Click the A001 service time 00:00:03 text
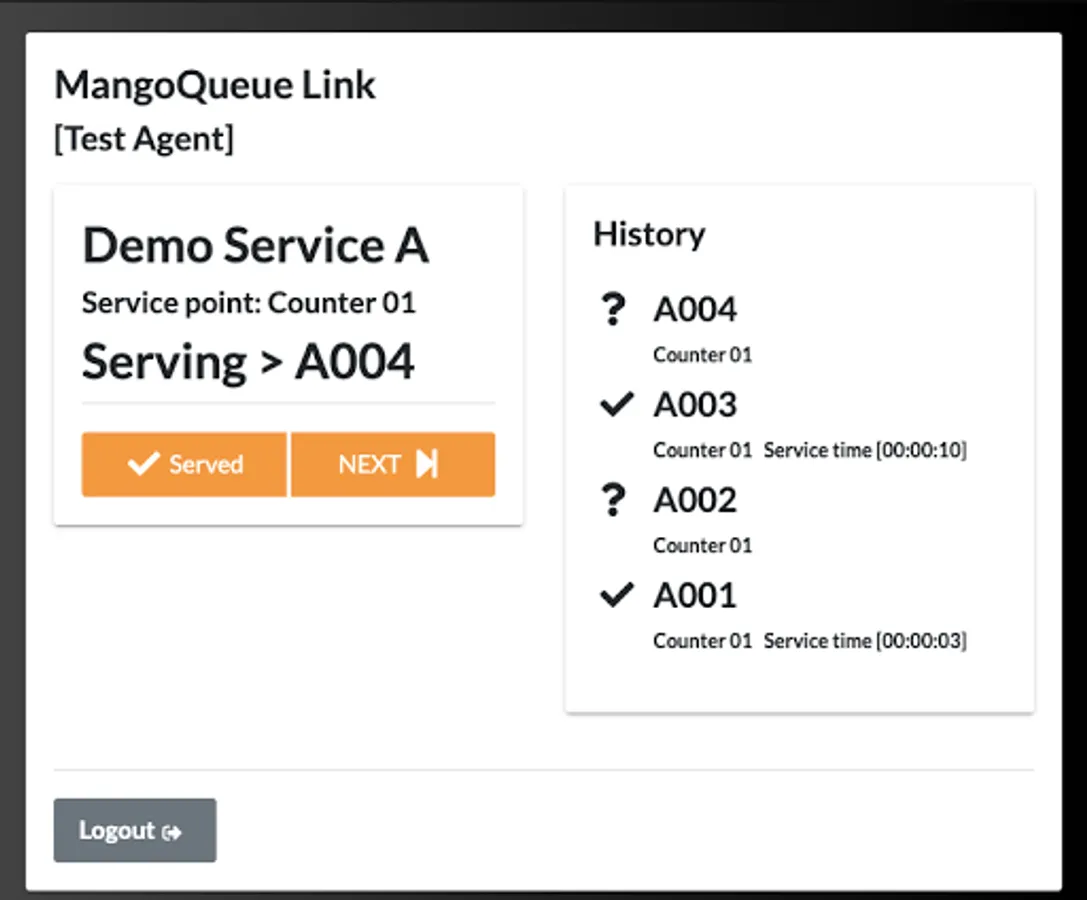1087x900 pixels. 865,641
